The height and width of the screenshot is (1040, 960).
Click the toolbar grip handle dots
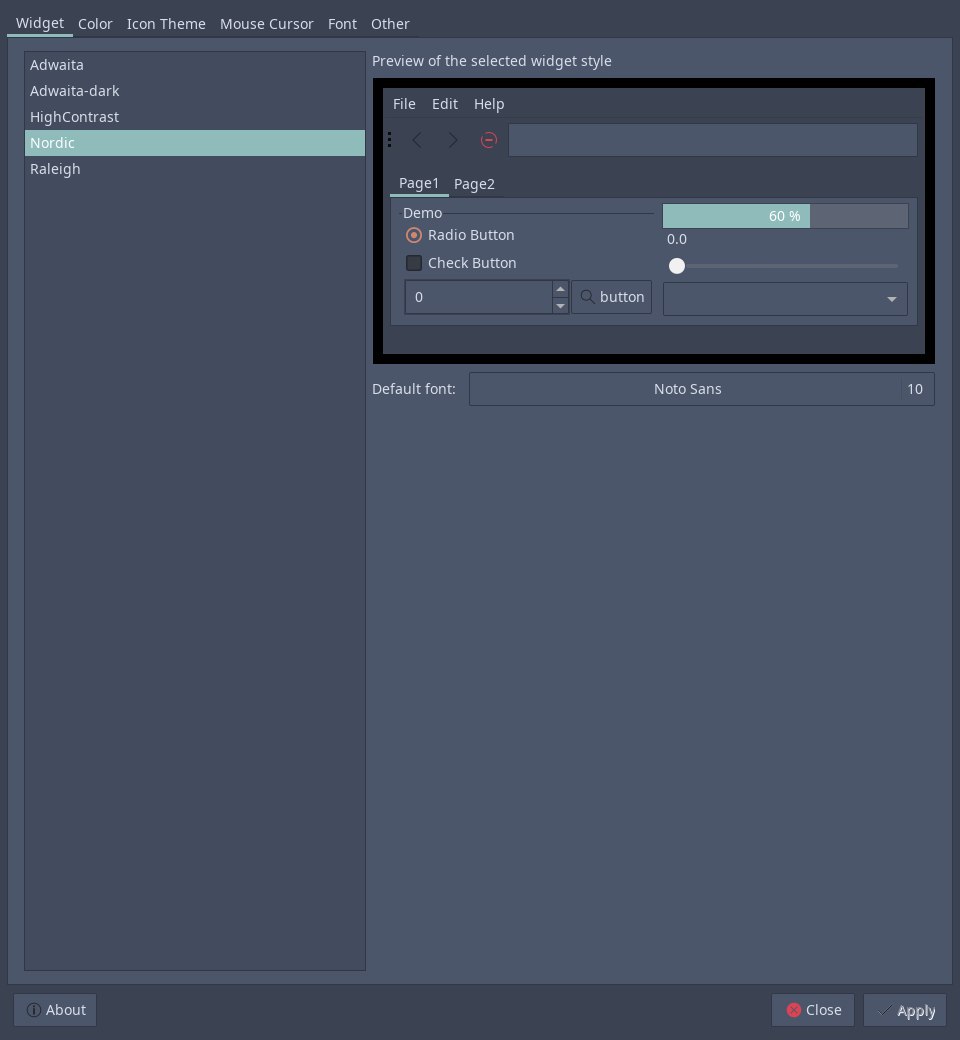(389, 139)
